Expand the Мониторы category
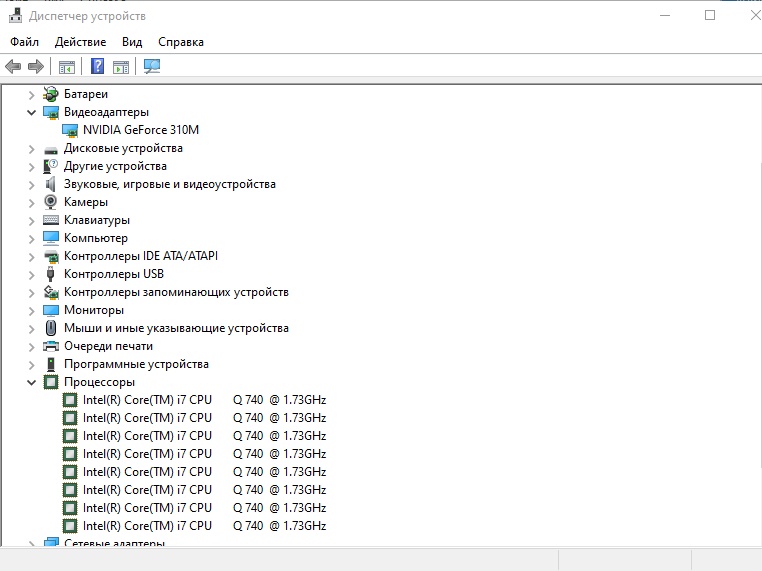The image size is (762, 571). pyautogui.click(x=32, y=311)
